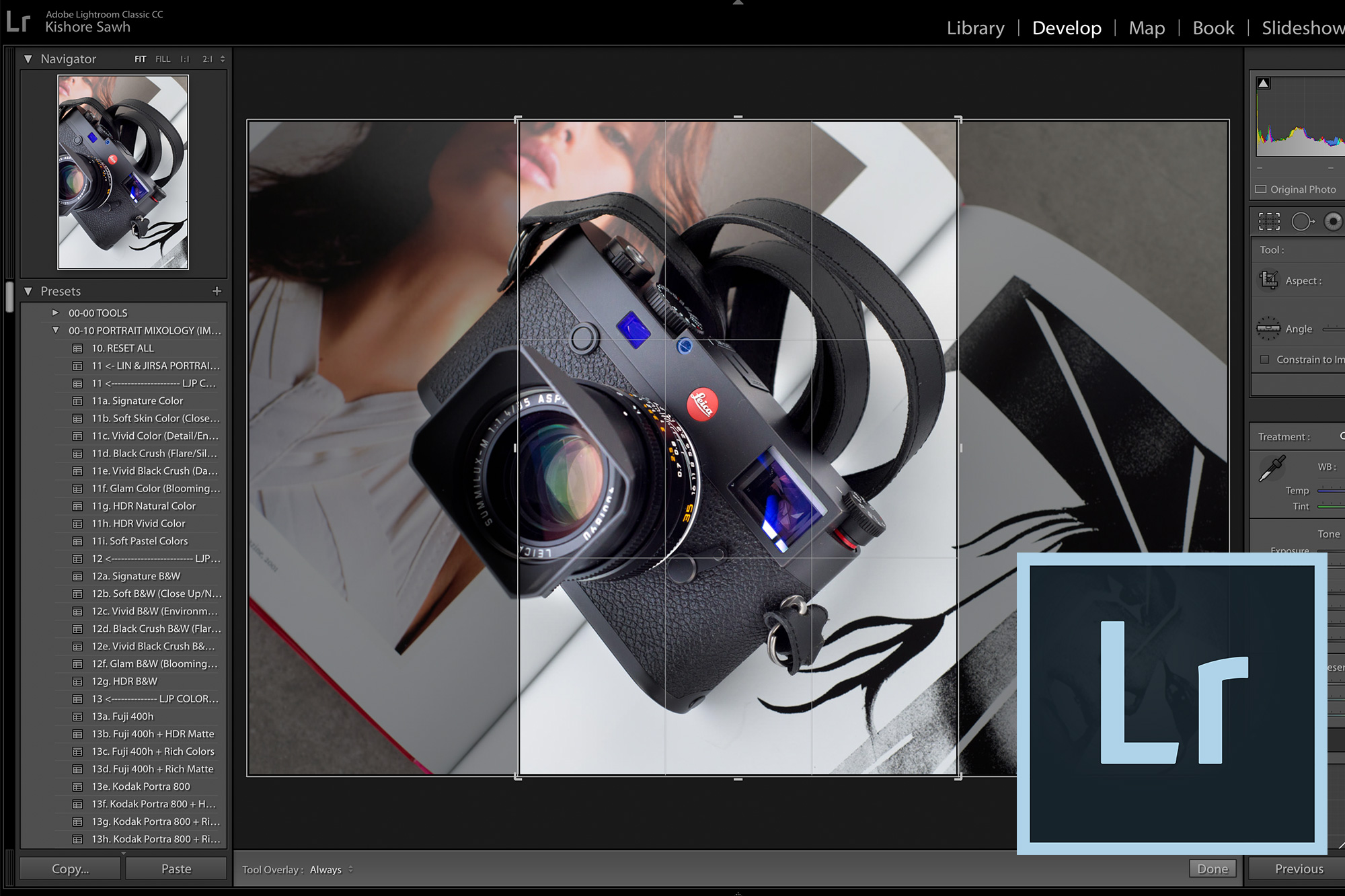Apply preset 13d. Fuji 400h + Rich Matte
This screenshot has width=1345, height=896.
tap(153, 769)
